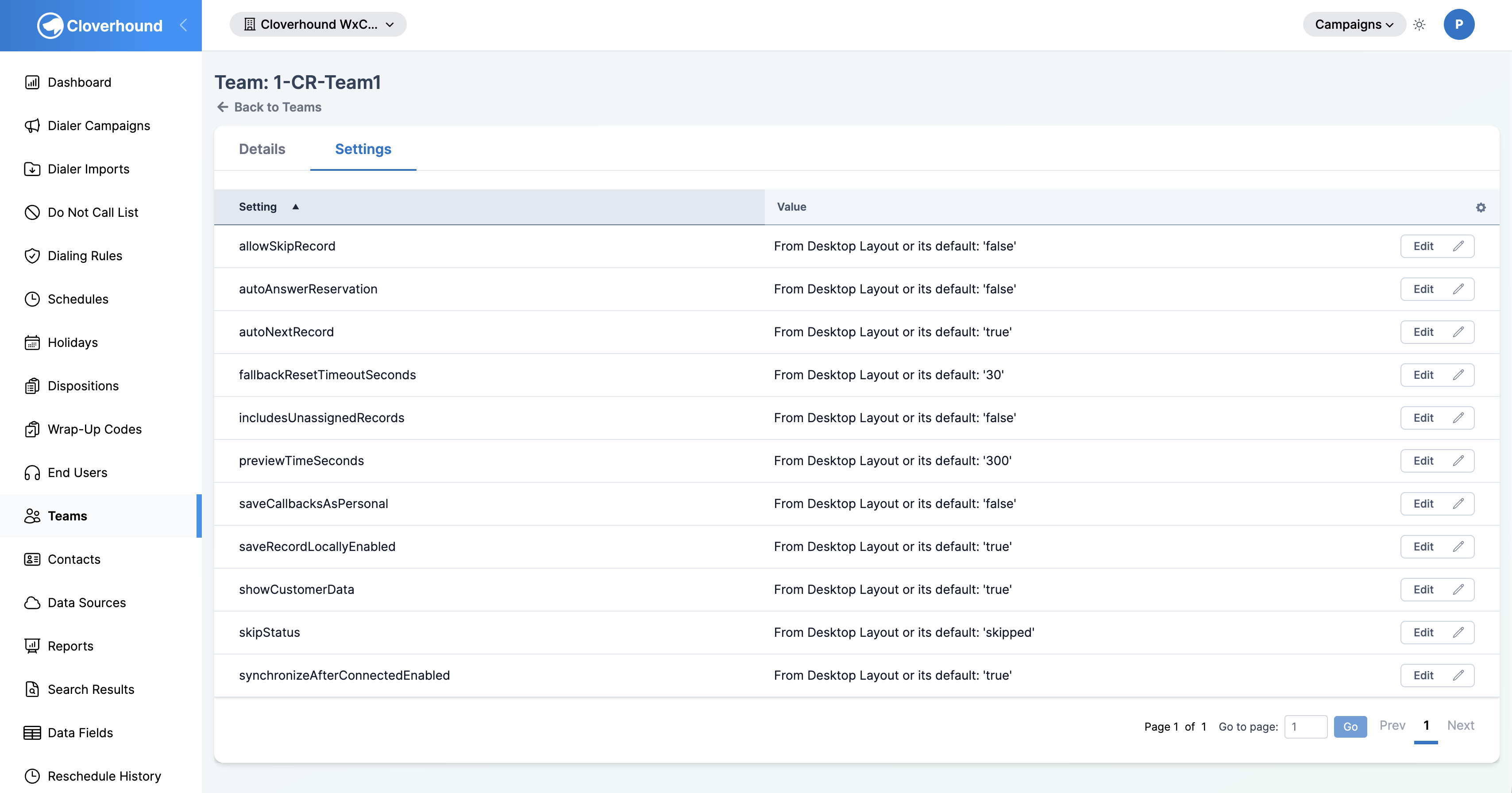Image resolution: width=1512 pixels, height=793 pixels.
Task: Click the Dialer Campaigns megaphone icon
Action: coord(32,126)
